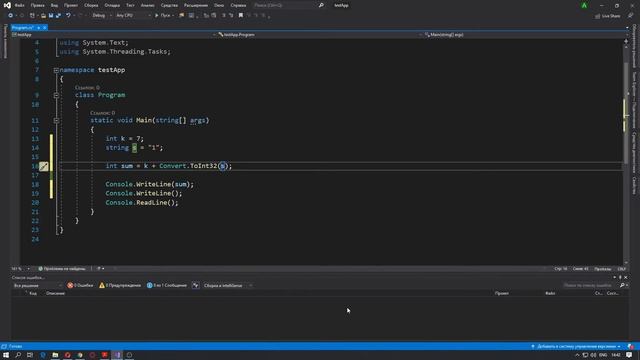Click the Live Share button
Viewport: 640px width, 360px height.
point(608,16)
